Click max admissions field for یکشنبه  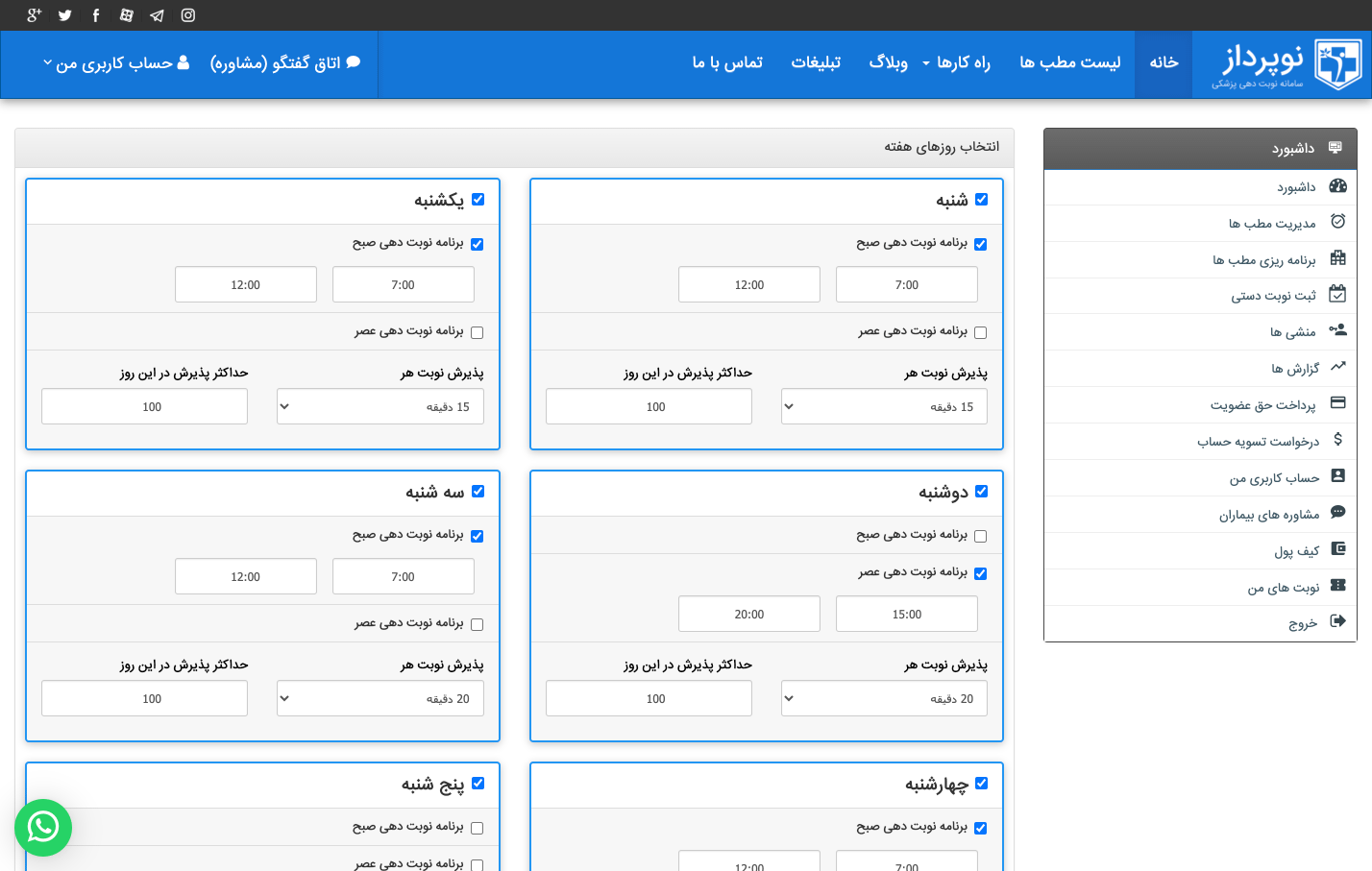[x=144, y=406]
